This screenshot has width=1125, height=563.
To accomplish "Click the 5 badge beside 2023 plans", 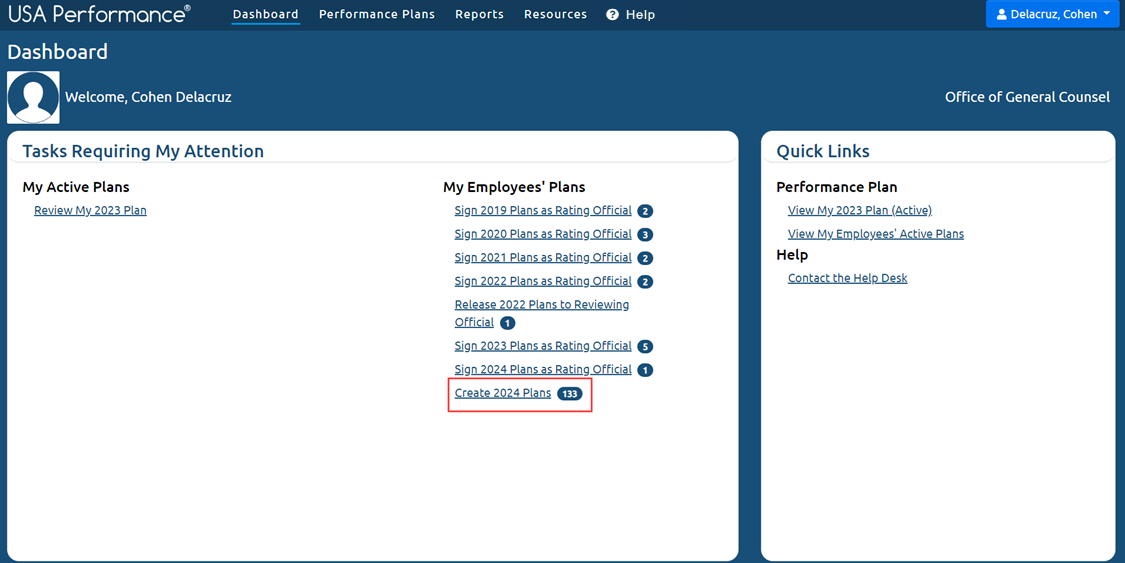I will pos(645,346).
